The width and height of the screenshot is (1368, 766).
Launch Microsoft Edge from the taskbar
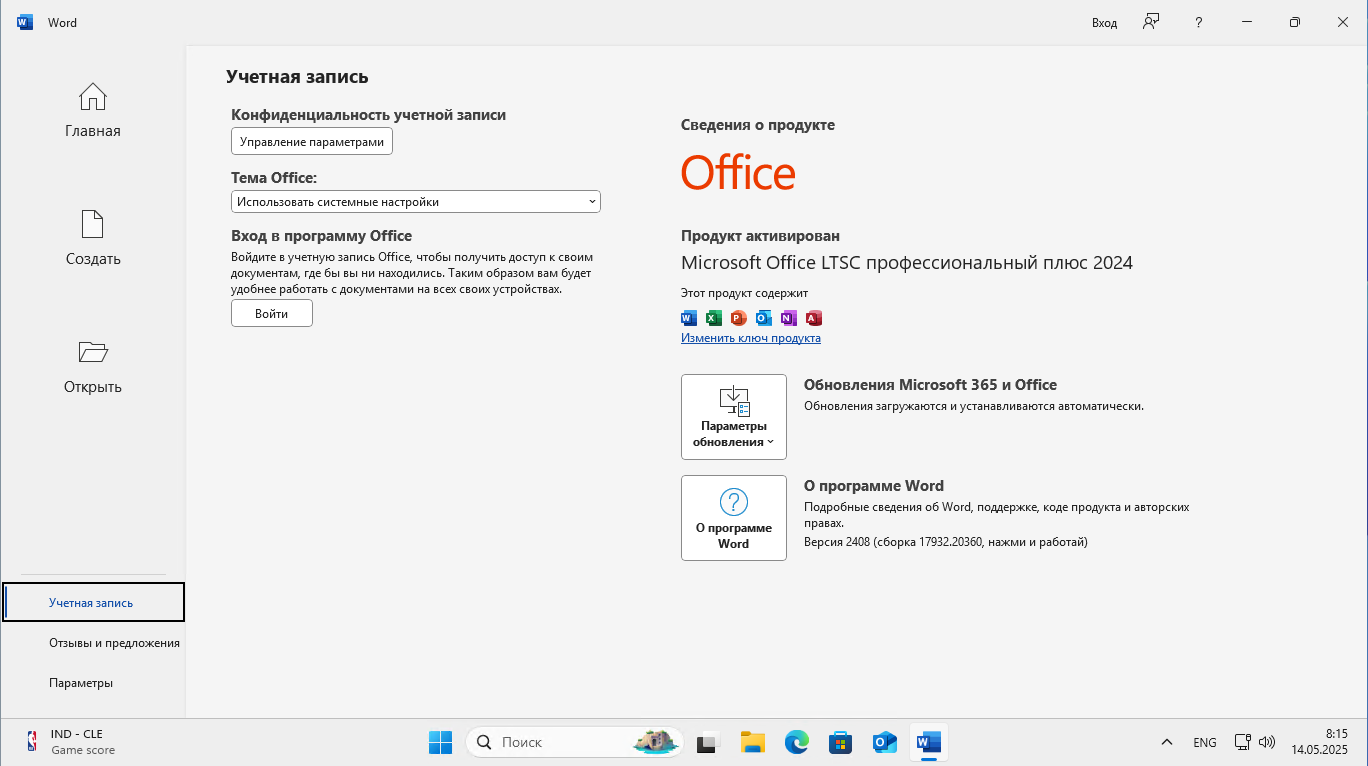click(x=797, y=742)
